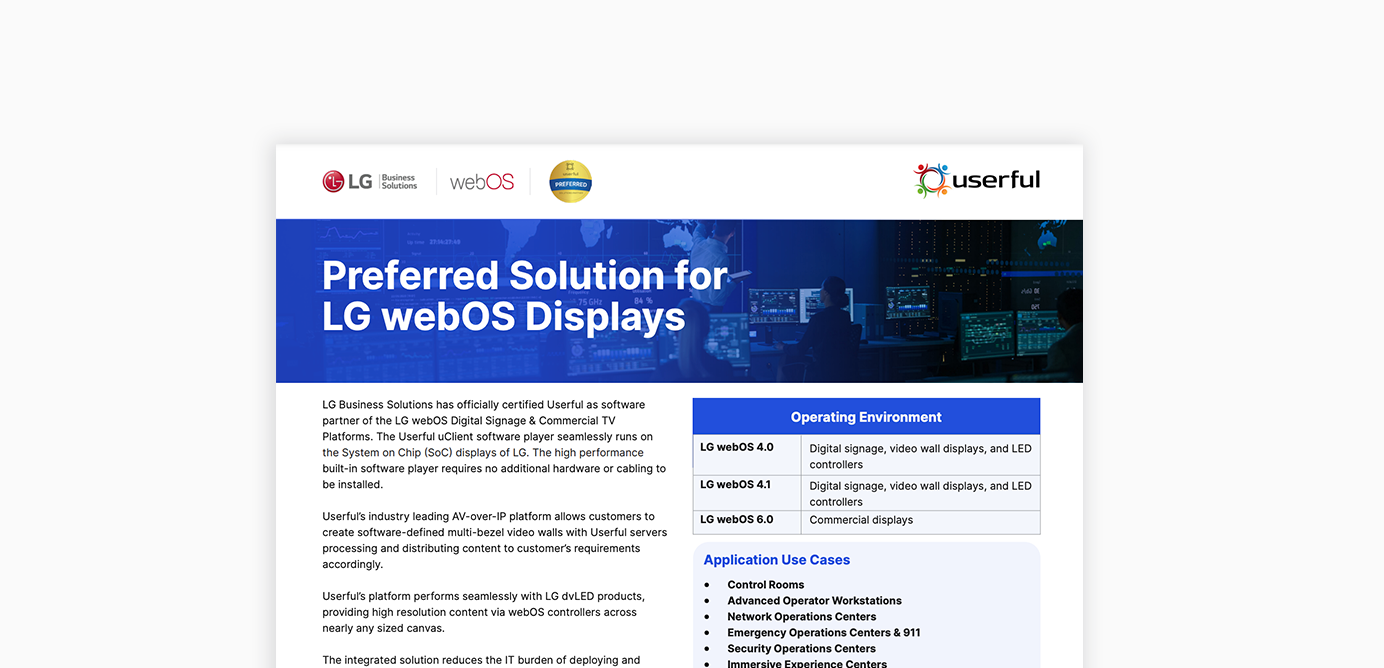Select the LG webOS 4.0 table row
The height and width of the screenshot is (668, 1384).
(x=866, y=455)
